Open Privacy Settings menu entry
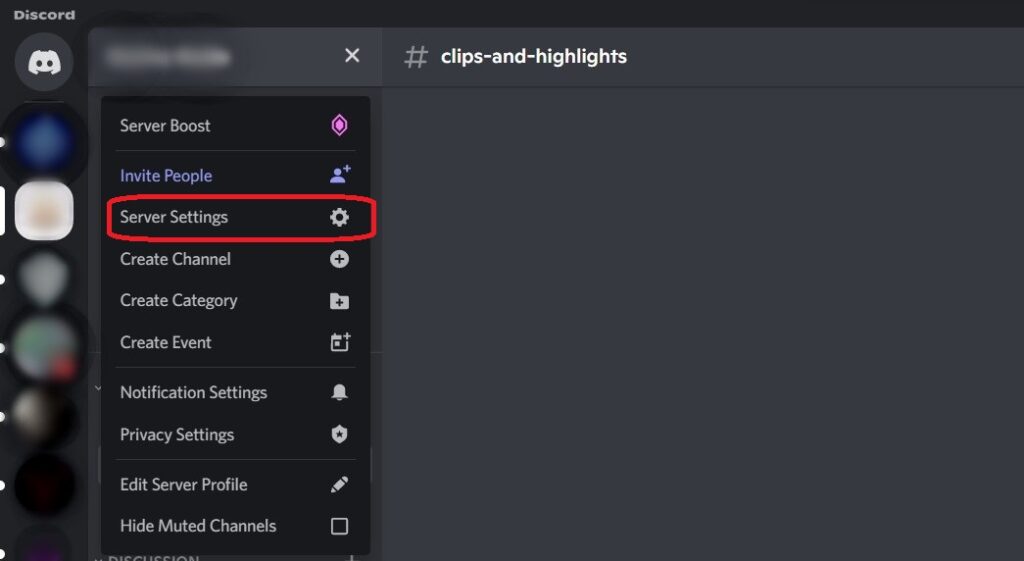The width and height of the screenshot is (1024, 561). coord(235,434)
